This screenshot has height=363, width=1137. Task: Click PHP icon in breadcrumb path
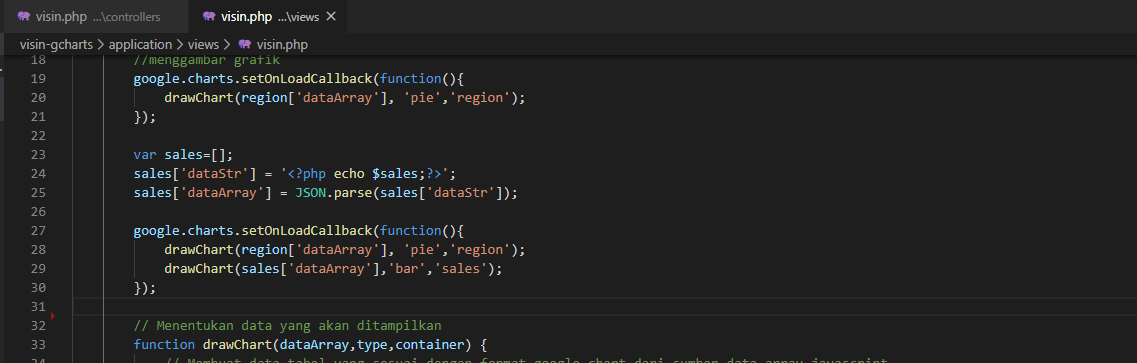click(244, 44)
